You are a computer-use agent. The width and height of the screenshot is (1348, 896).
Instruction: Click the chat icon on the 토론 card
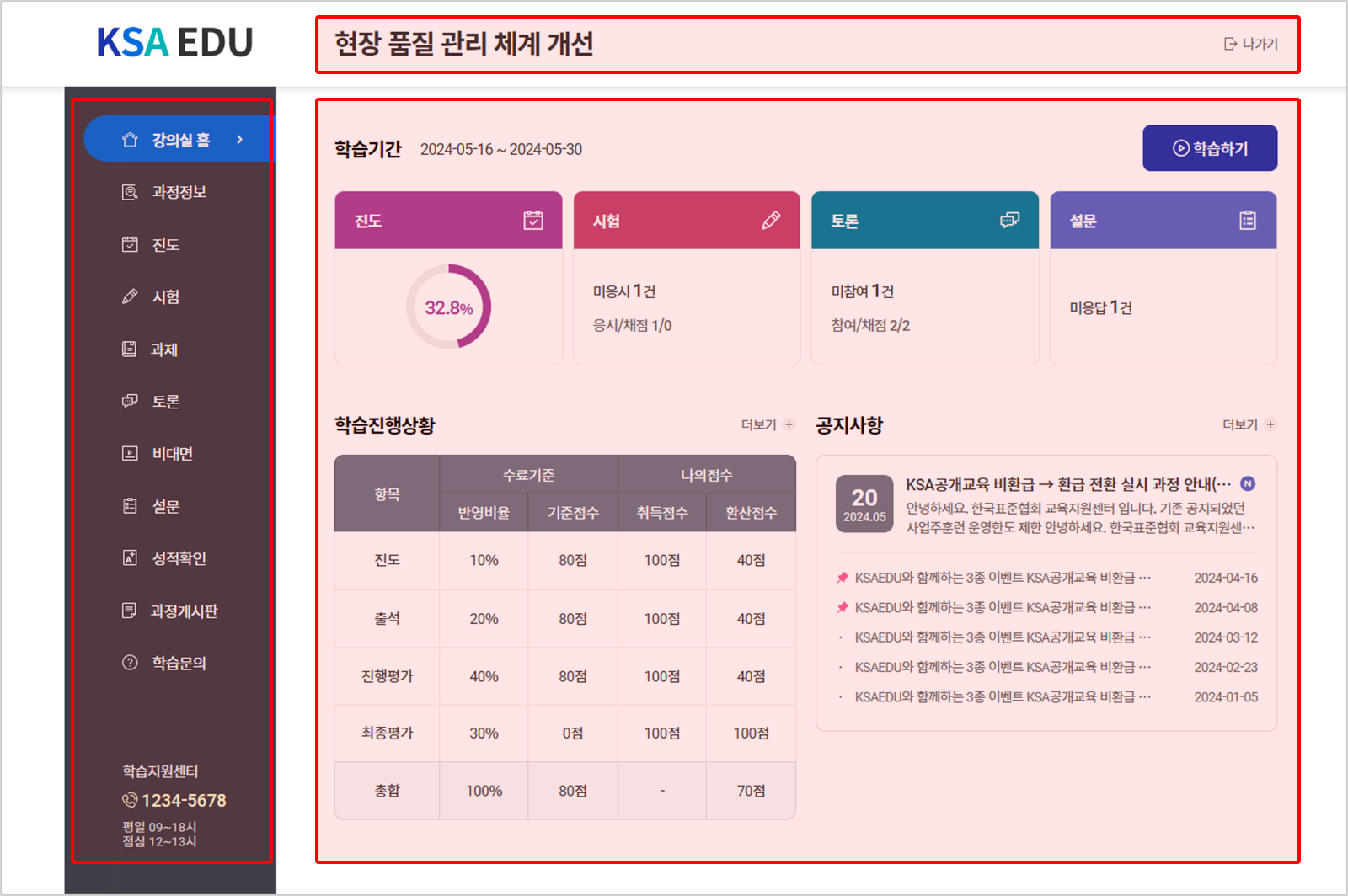1009,220
